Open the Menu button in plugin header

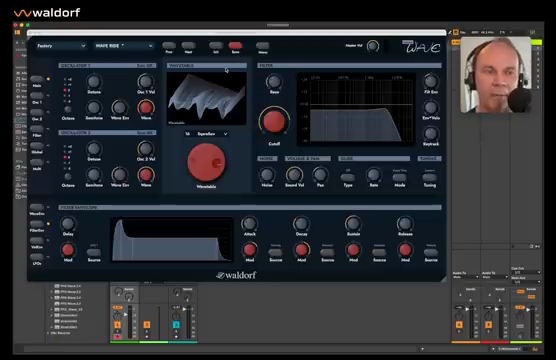click(x=262, y=45)
